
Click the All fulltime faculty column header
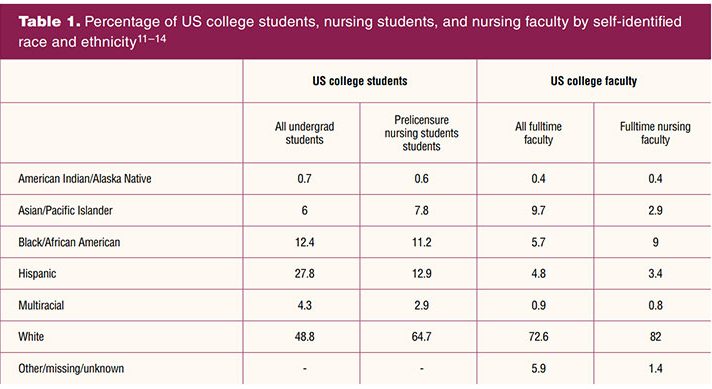click(538, 133)
